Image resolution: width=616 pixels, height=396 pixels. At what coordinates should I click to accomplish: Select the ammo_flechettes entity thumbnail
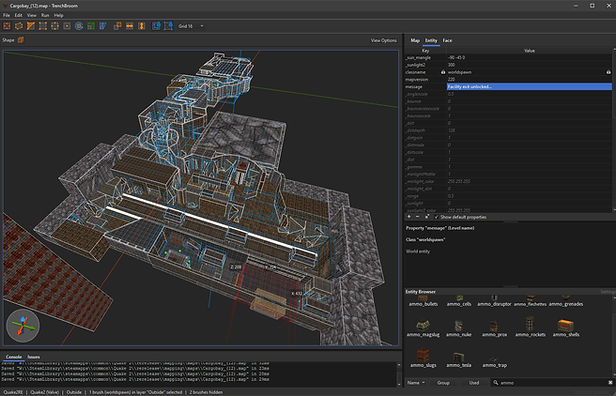point(530,301)
